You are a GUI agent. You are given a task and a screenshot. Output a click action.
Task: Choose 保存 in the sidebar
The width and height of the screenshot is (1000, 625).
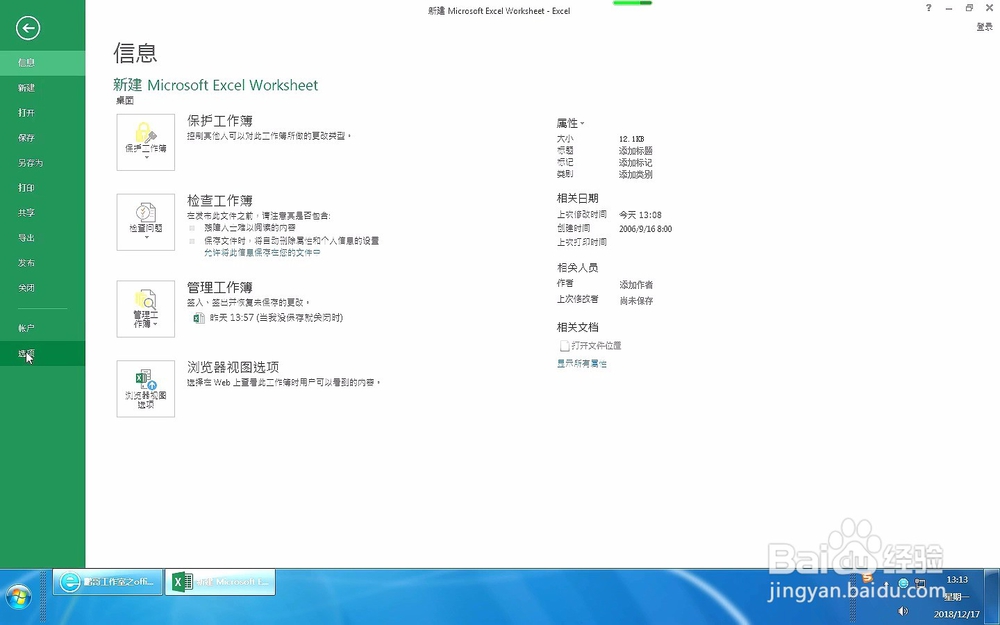[42, 137]
